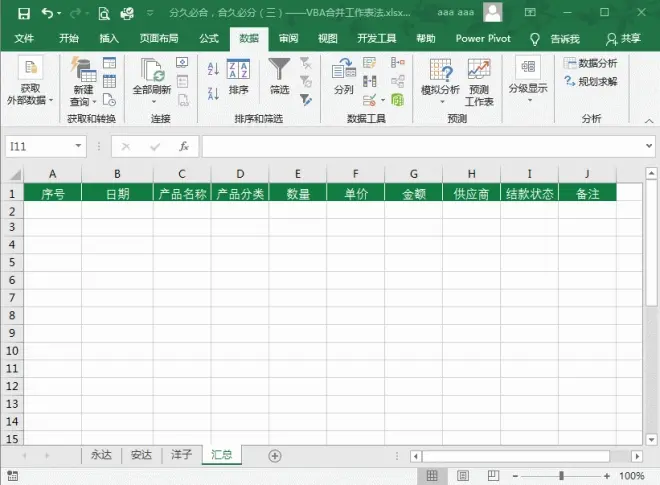Image resolution: width=660 pixels, height=485 pixels.
Task: Expand the What-If Analysis dropdown arrow
Action: point(442,102)
